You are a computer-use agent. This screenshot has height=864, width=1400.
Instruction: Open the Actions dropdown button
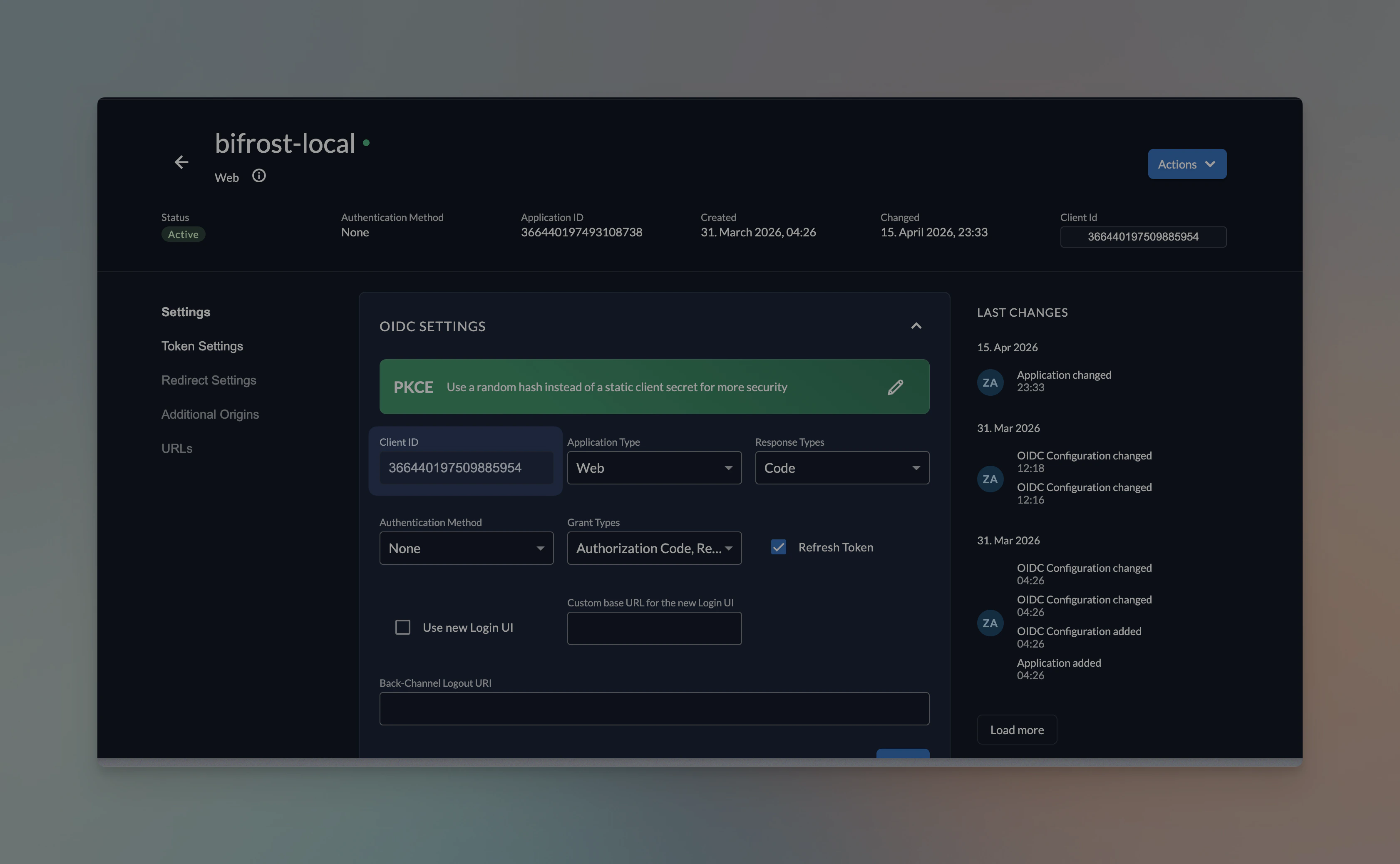coord(1187,164)
